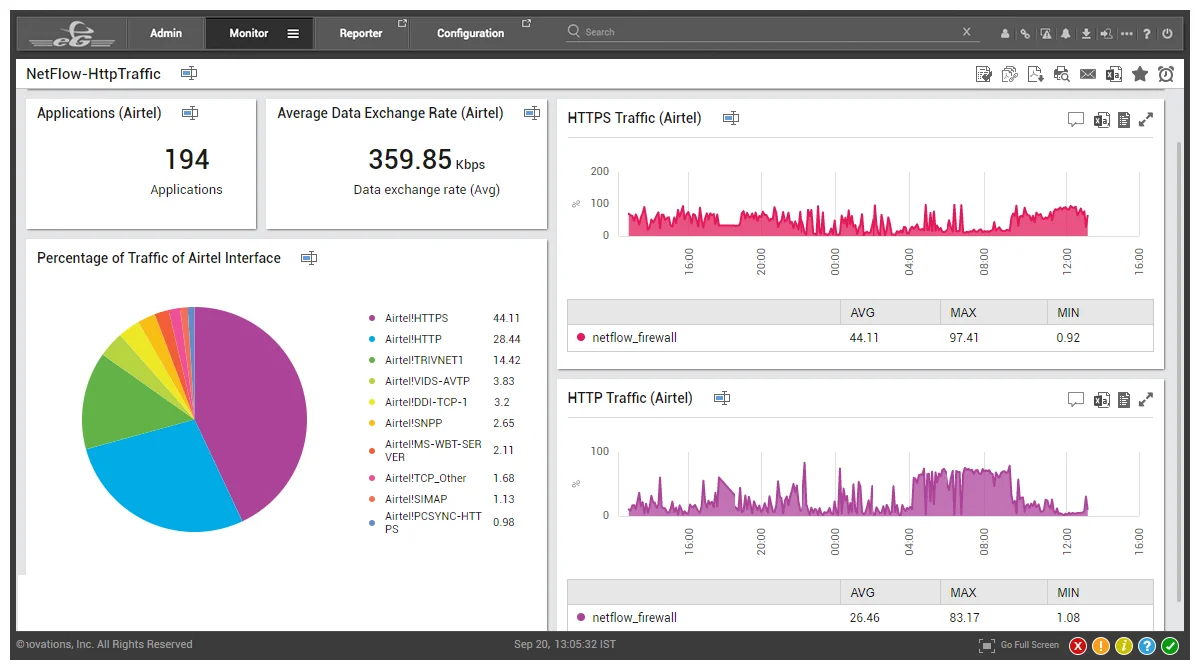Show major alarms with orange exclamation icon

(x=1101, y=646)
